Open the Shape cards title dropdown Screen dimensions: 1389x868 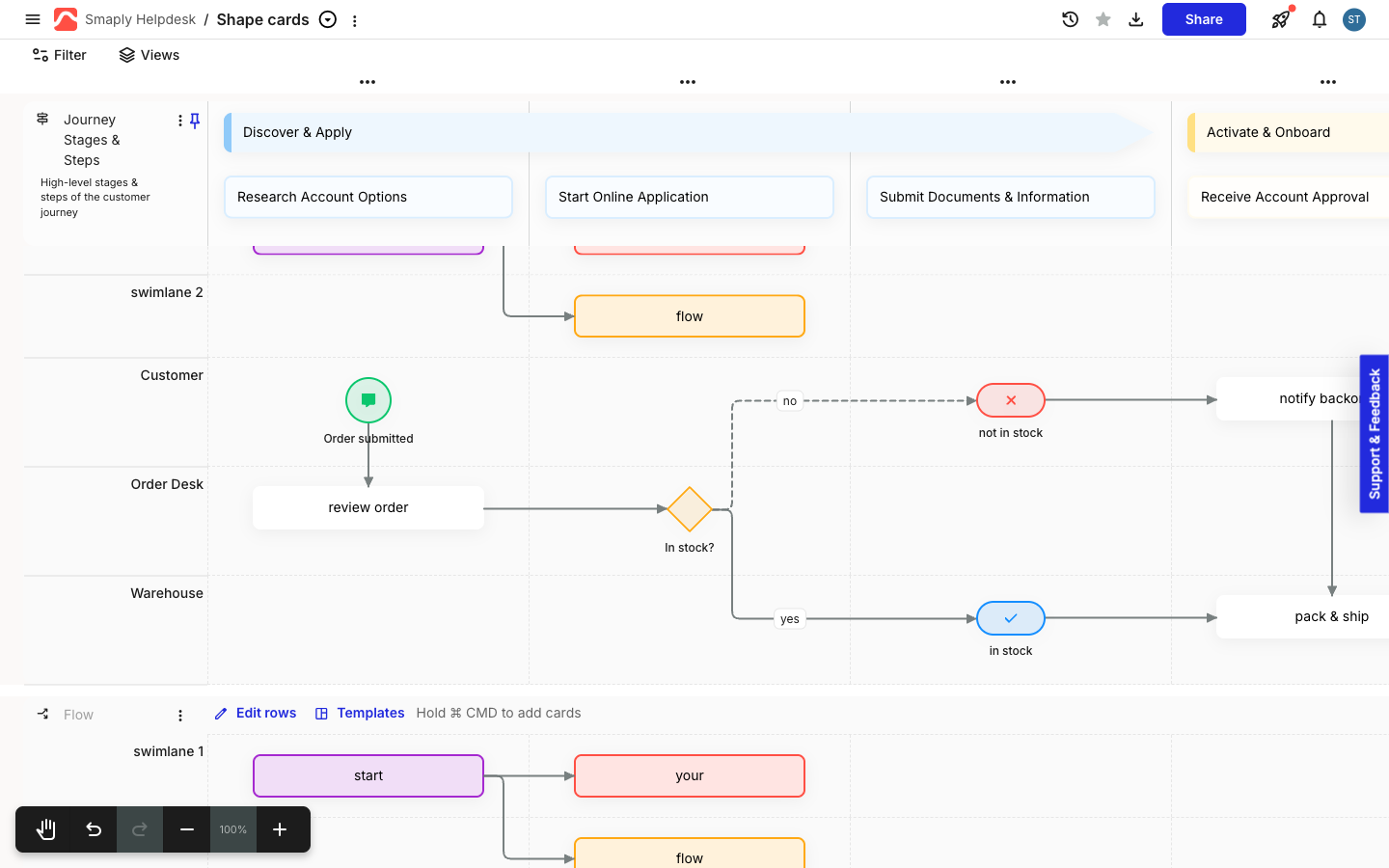pyautogui.click(x=328, y=19)
